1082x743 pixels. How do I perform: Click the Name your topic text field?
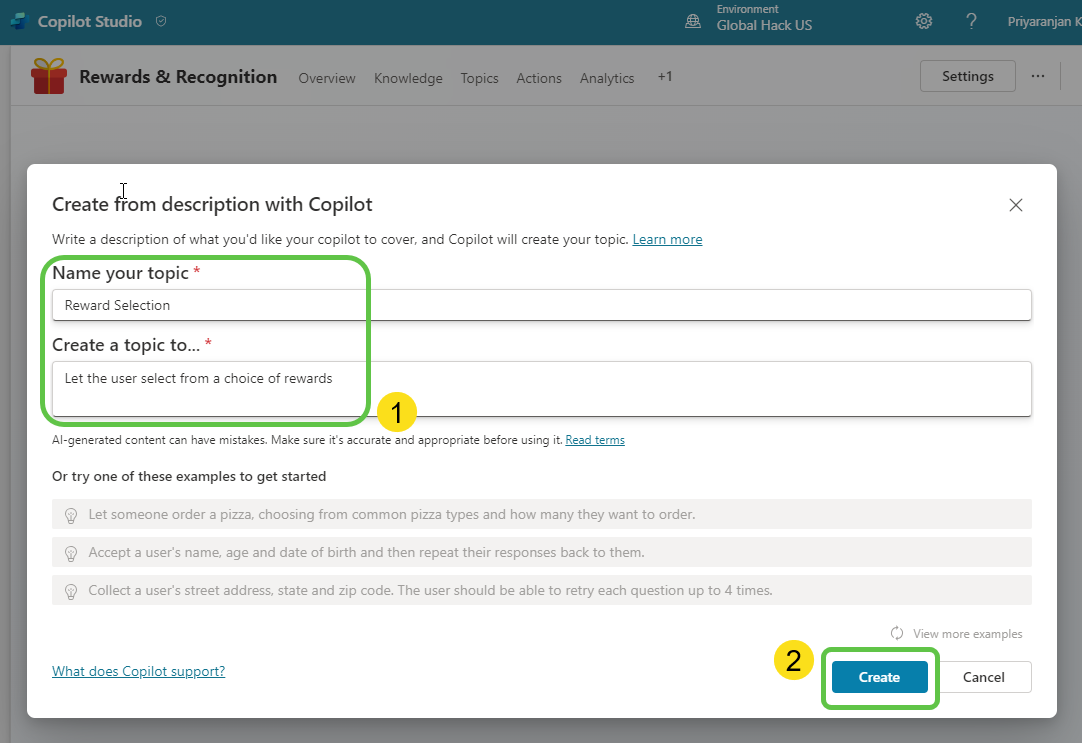coord(540,305)
